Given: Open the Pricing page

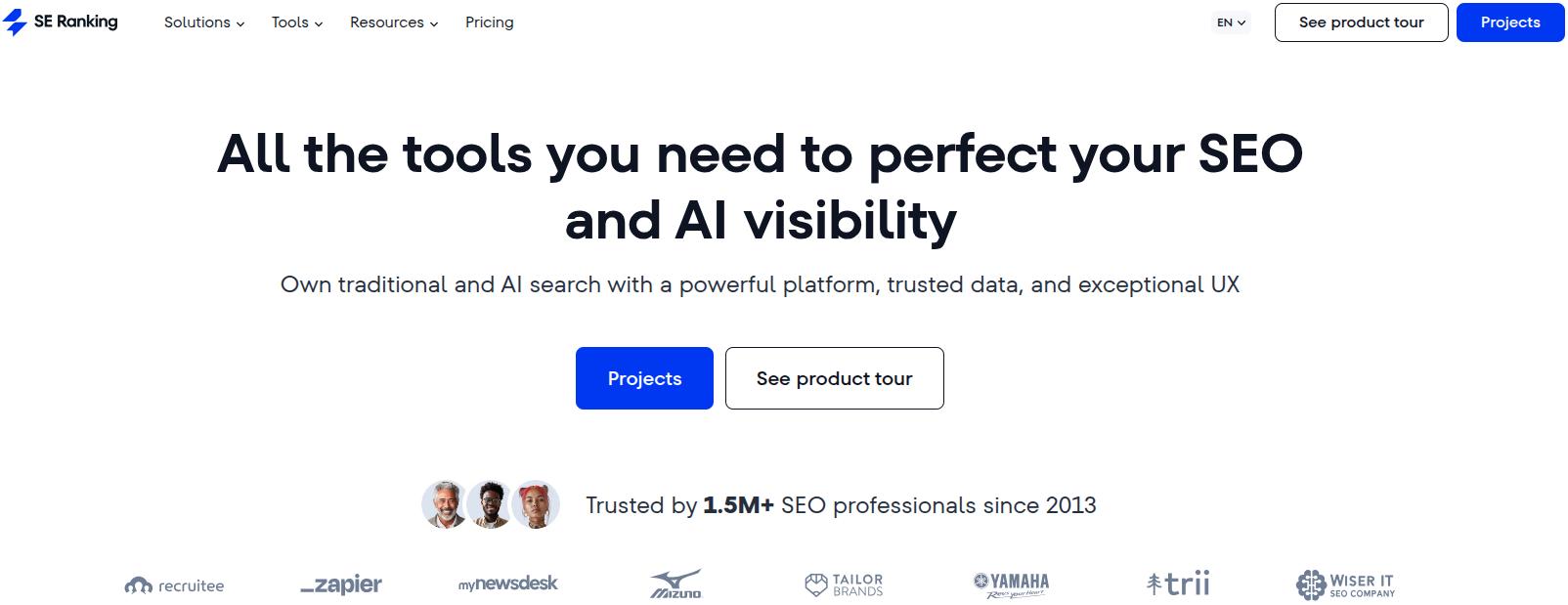Looking at the screenshot, I should (x=489, y=22).
